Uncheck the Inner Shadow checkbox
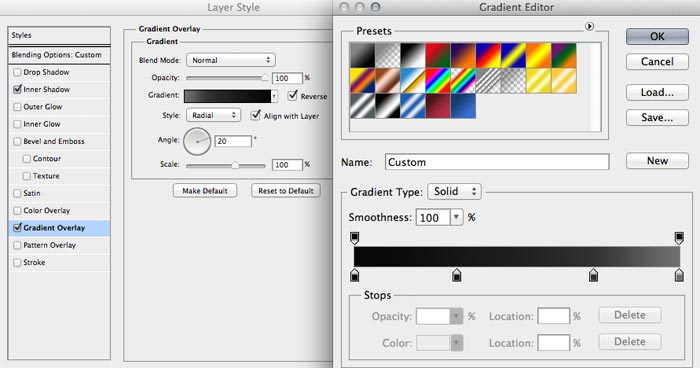 coord(17,89)
